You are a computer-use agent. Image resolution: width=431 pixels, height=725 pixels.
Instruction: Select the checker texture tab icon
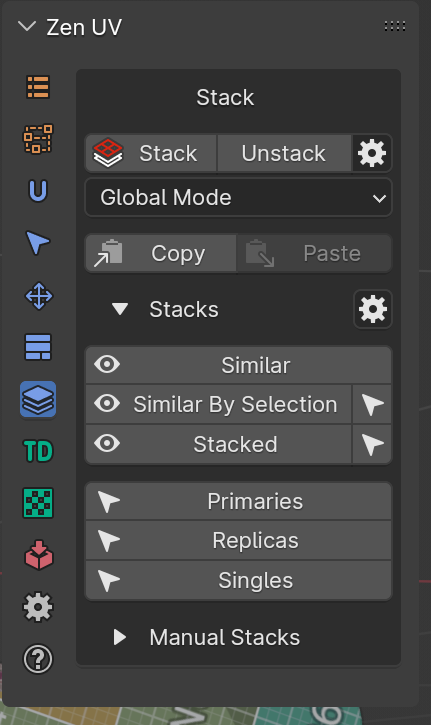[x=38, y=503]
